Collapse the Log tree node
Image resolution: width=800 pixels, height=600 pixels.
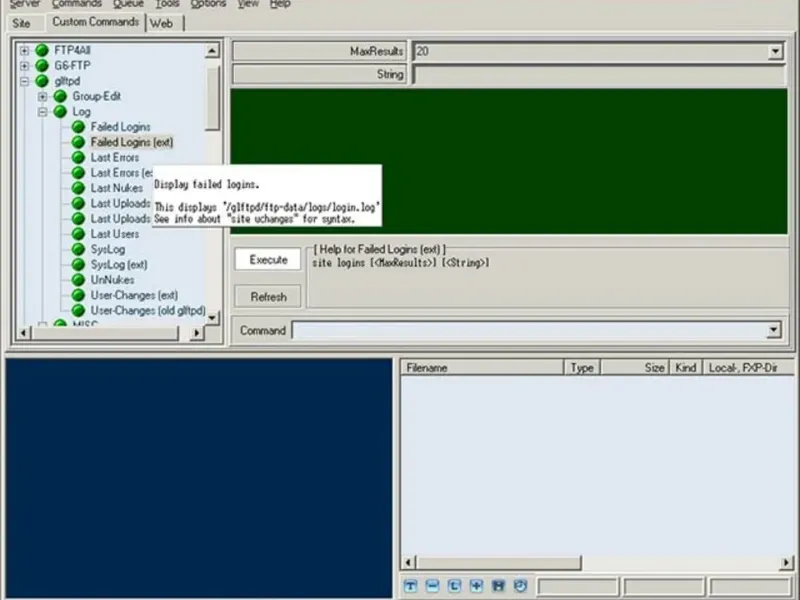click(42, 112)
